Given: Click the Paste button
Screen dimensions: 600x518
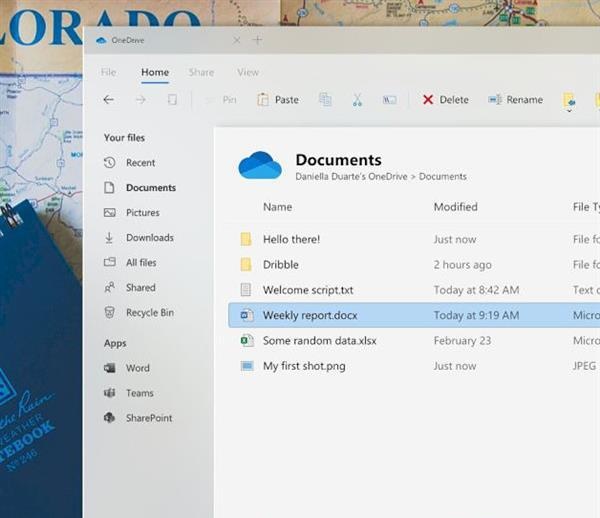Looking at the screenshot, I should (x=278, y=100).
